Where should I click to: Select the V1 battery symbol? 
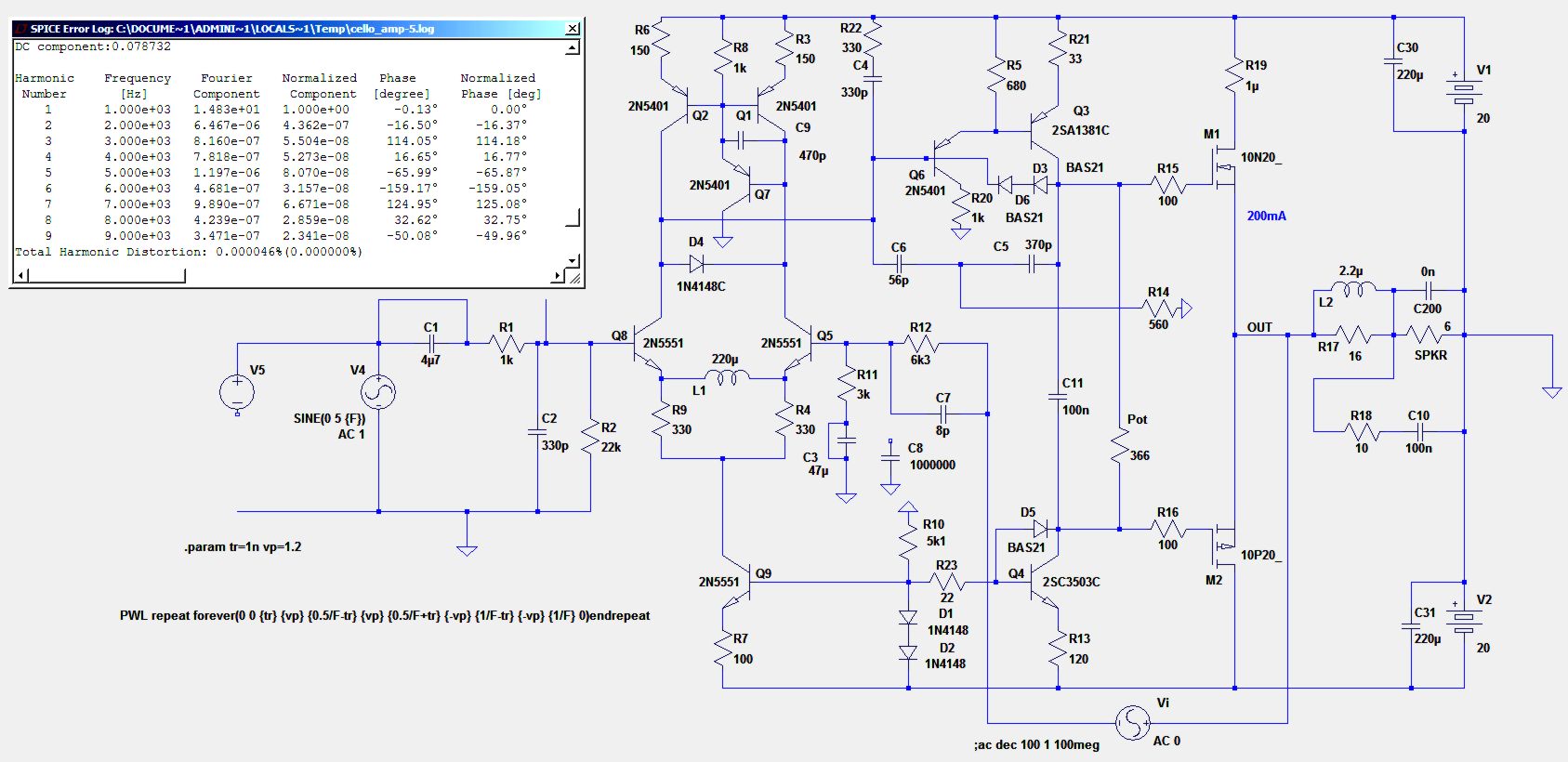[x=1464, y=89]
